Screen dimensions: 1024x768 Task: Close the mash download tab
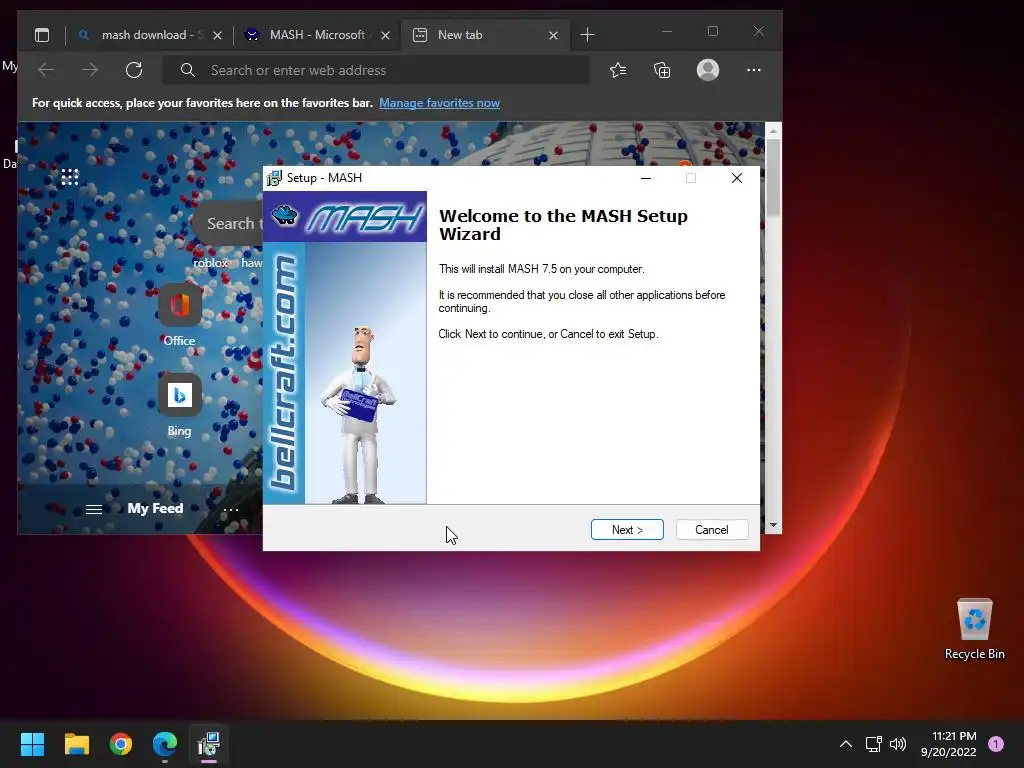click(x=217, y=35)
